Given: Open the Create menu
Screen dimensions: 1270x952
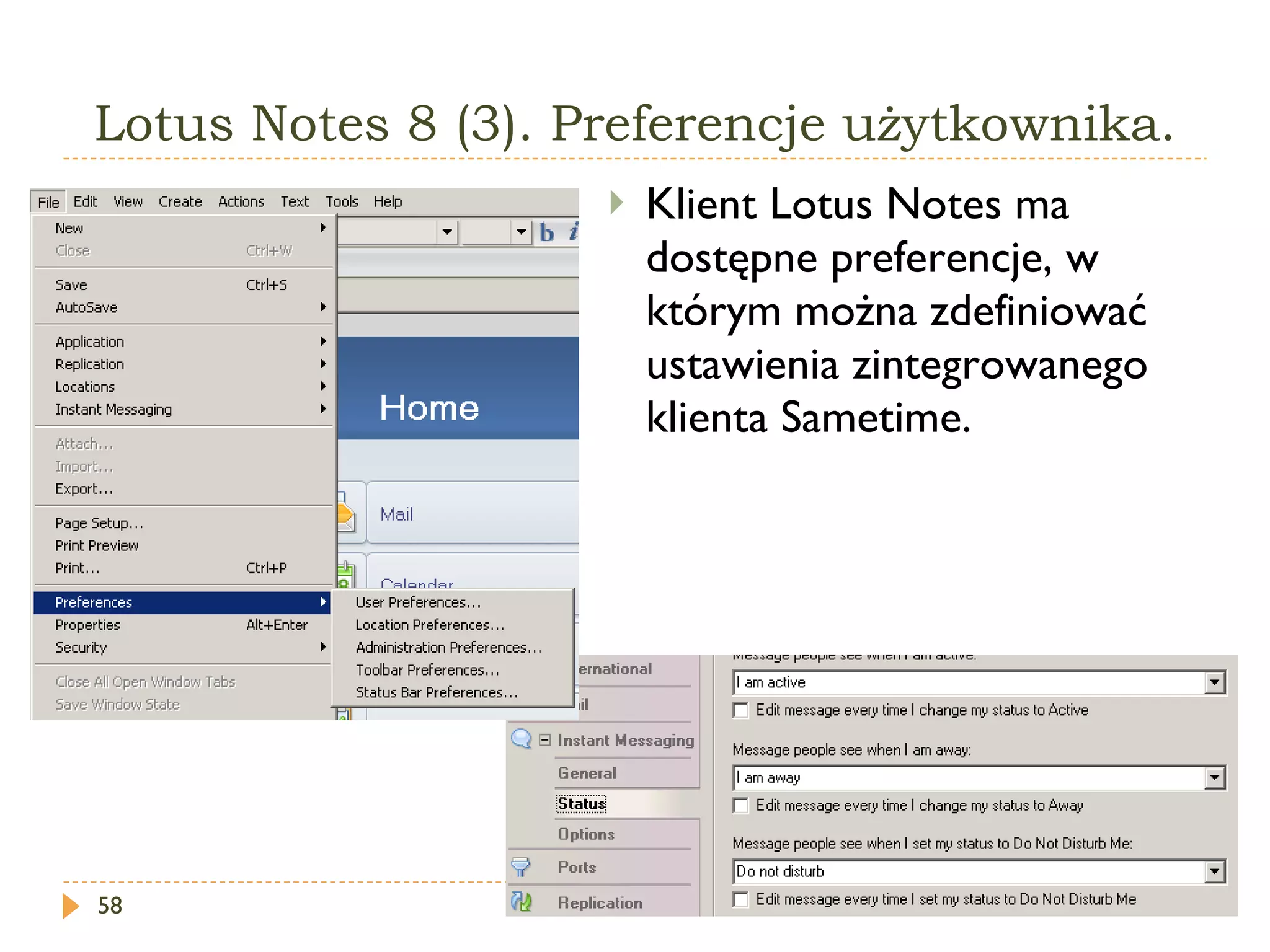Looking at the screenshot, I should (x=180, y=202).
